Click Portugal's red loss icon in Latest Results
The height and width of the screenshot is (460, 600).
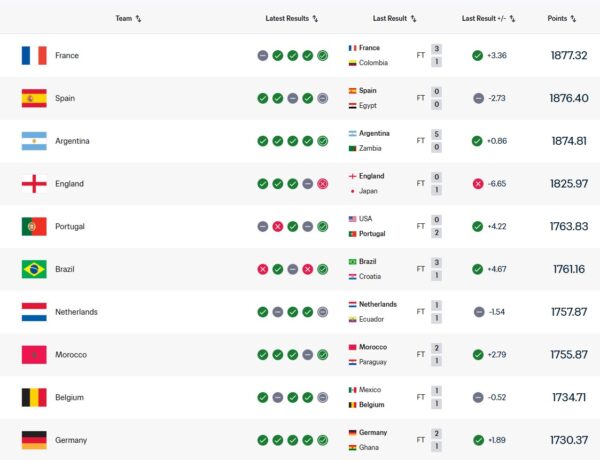[x=277, y=227]
